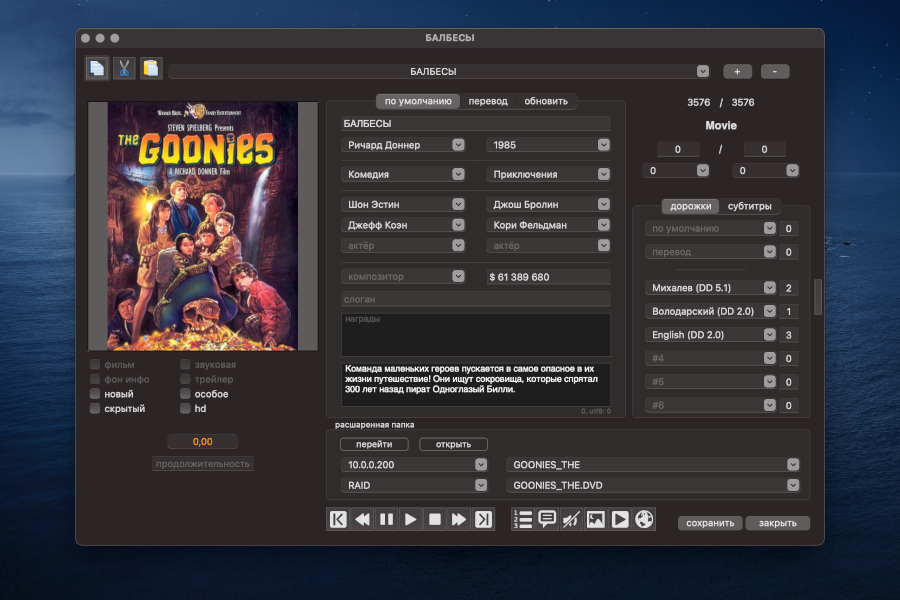Toggle the 'скрытый' checkbox

[x=95, y=408]
